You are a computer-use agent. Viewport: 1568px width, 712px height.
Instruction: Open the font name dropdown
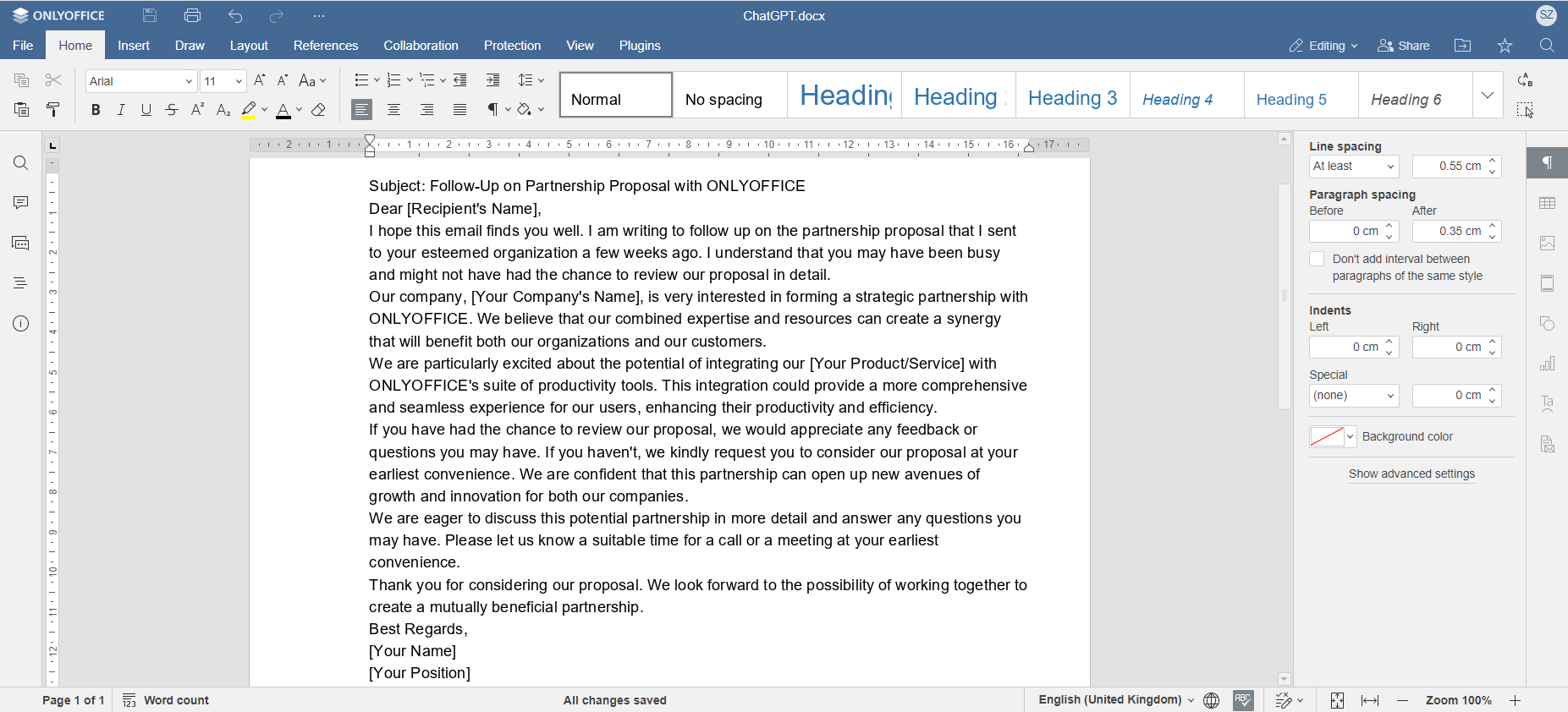pyautogui.click(x=189, y=81)
